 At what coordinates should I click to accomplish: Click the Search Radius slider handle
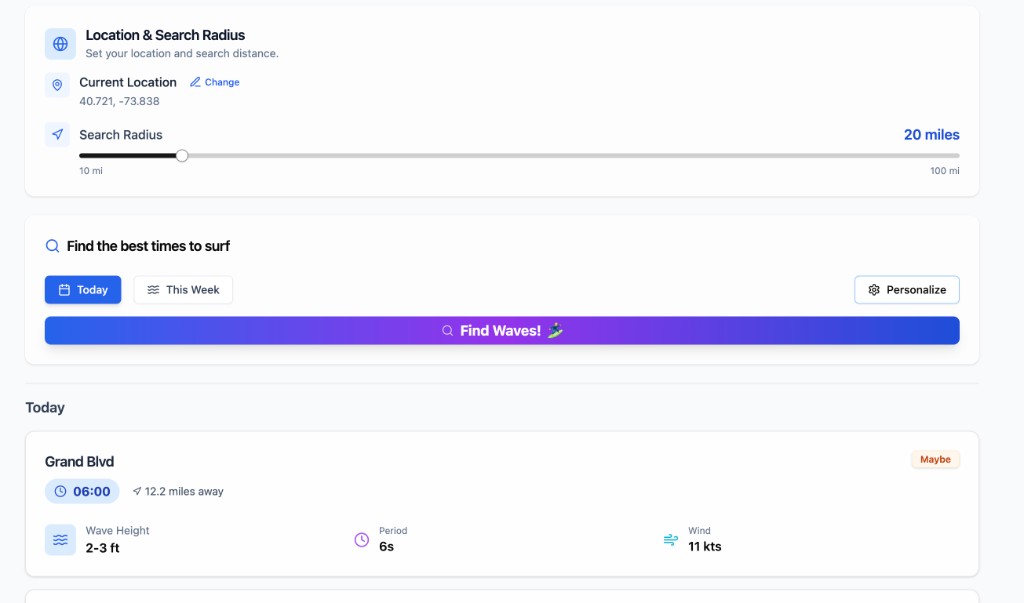click(181, 155)
